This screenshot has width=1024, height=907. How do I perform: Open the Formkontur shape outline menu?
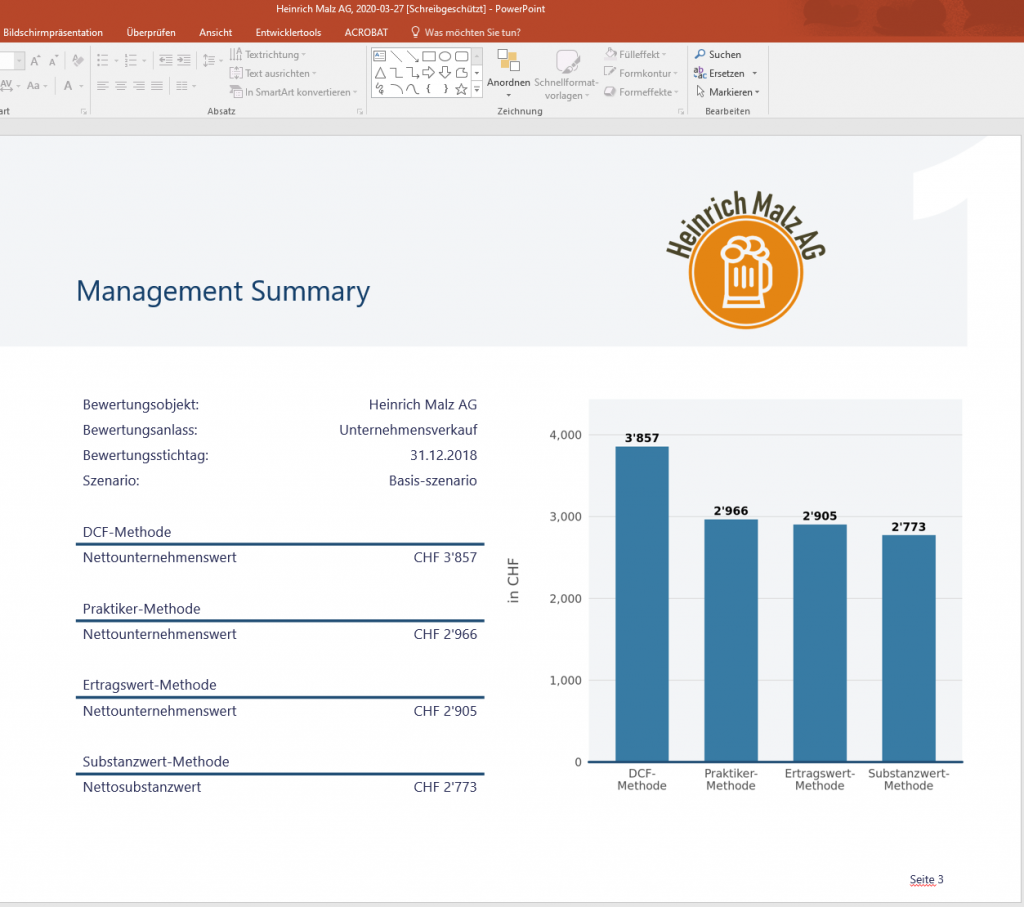[641, 73]
